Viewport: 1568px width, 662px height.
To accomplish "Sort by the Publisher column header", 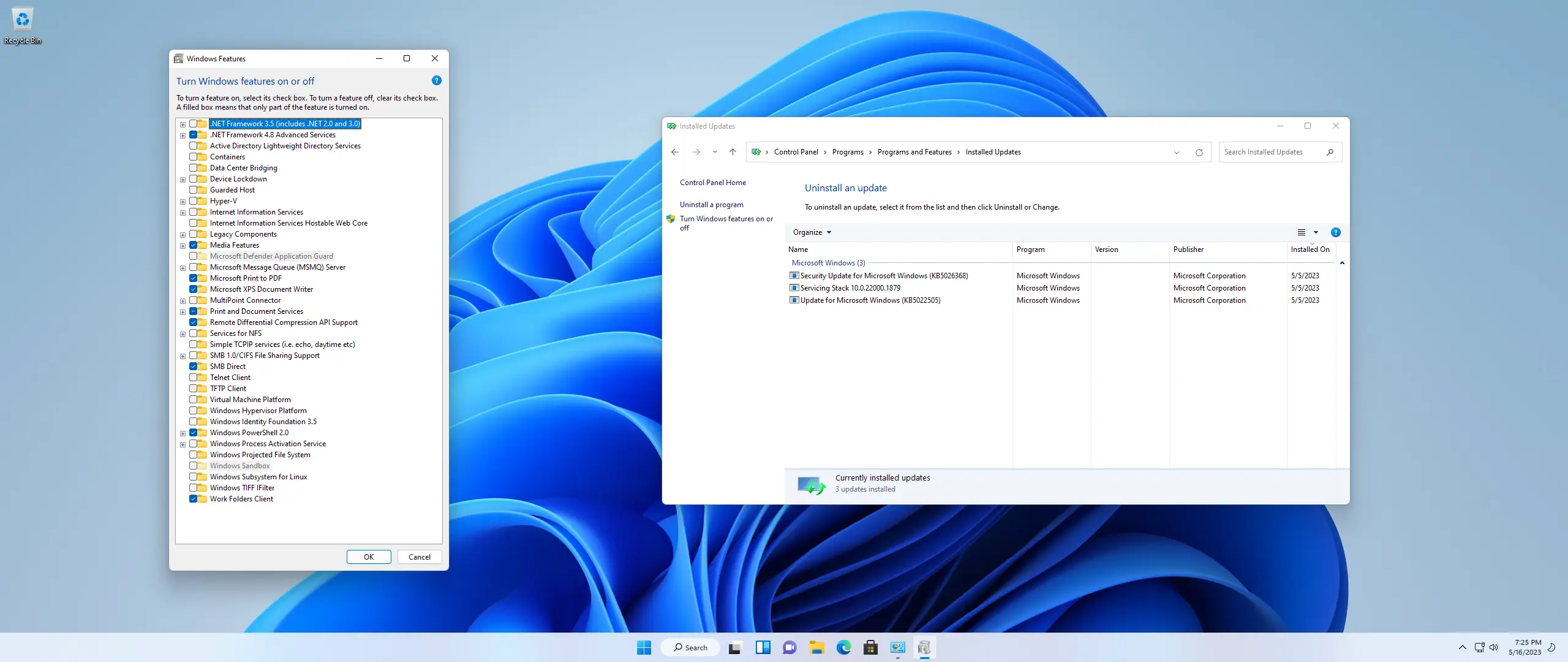I will 1188,249.
